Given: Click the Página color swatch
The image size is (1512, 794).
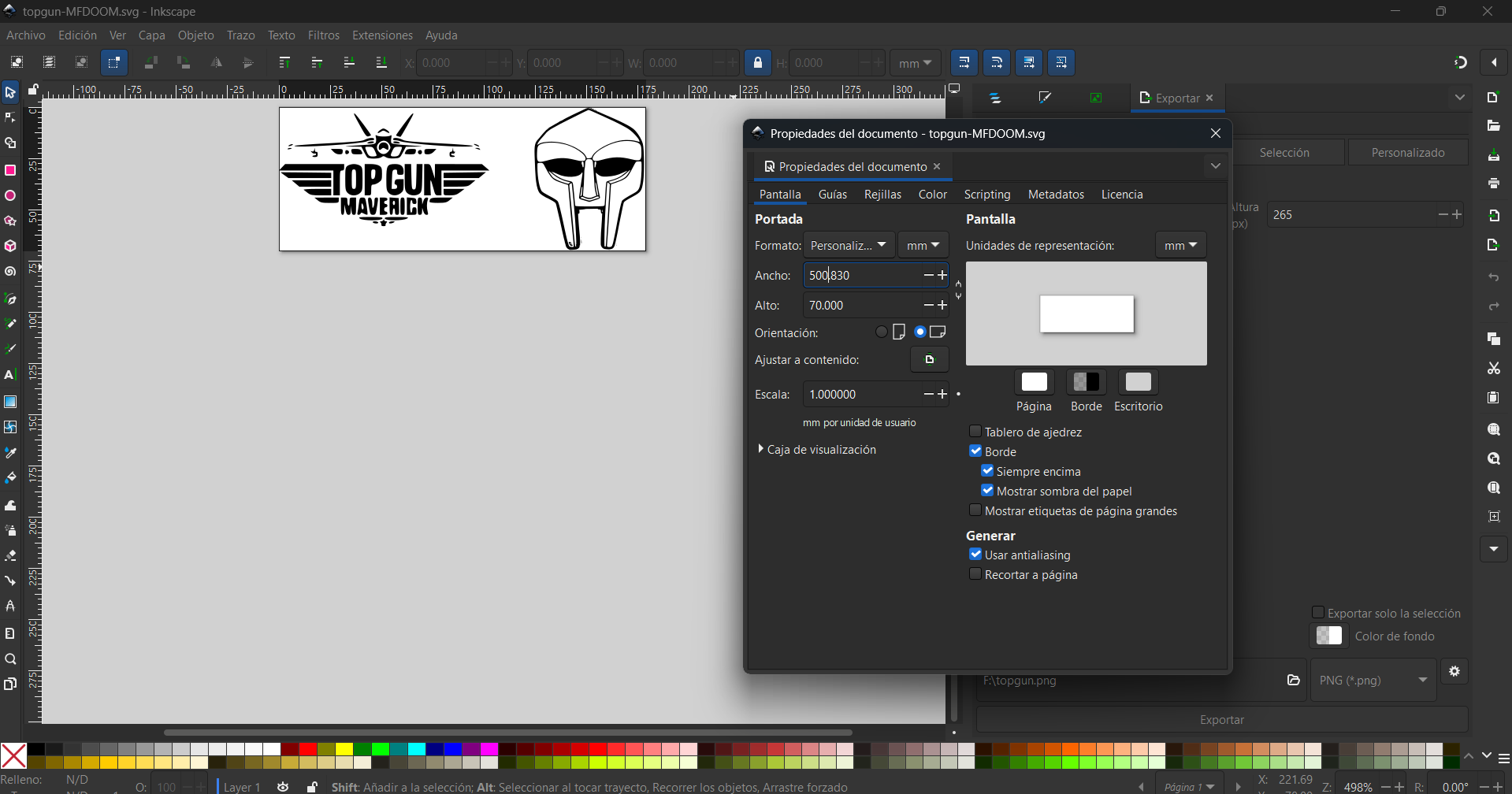Looking at the screenshot, I should pyautogui.click(x=1034, y=382).
